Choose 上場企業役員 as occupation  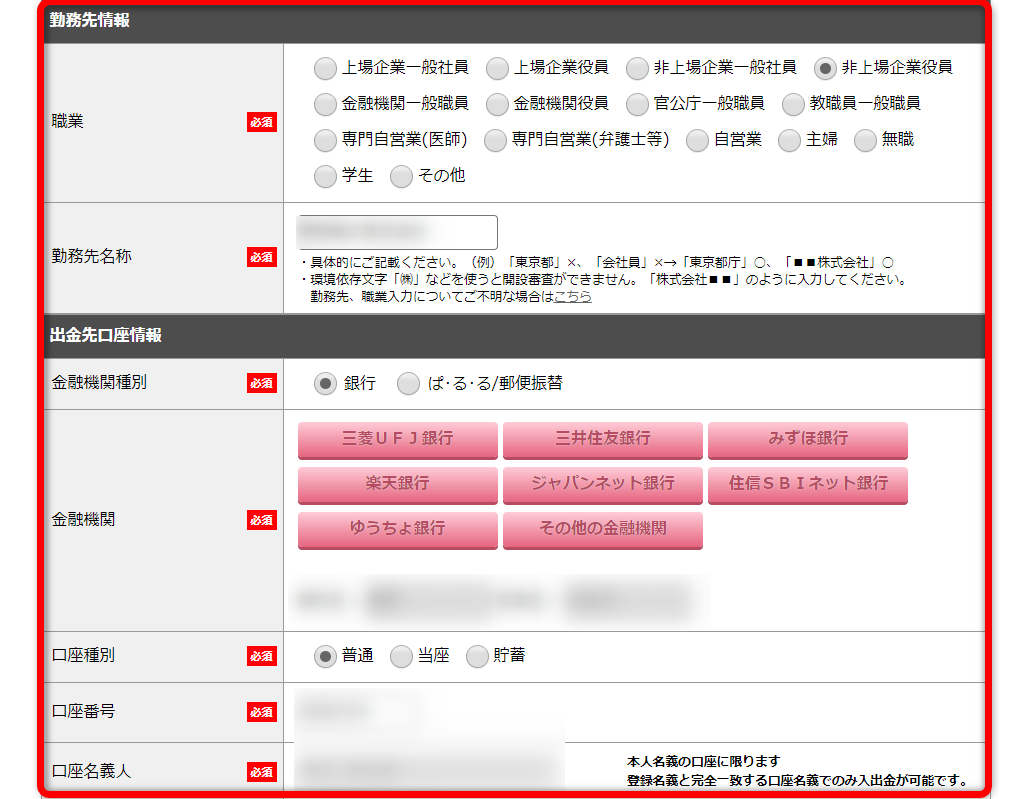click(x=497, y=68)
